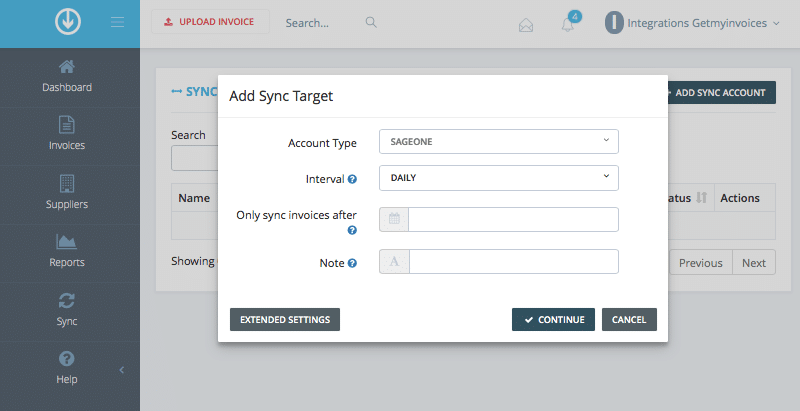Toggle the hamburger menu icon
Screen dimensions: 800x411
coord(117,22)
